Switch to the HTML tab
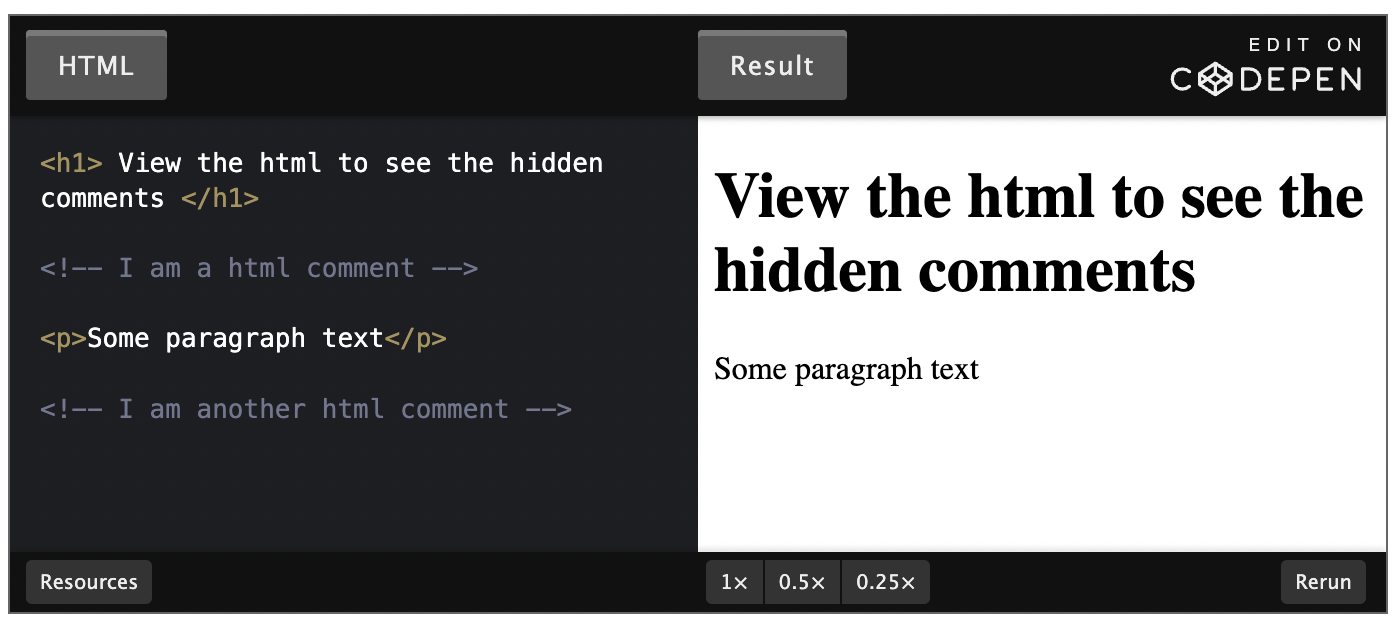The width and height of the screenshot is (1396, 620). (96, 66)
